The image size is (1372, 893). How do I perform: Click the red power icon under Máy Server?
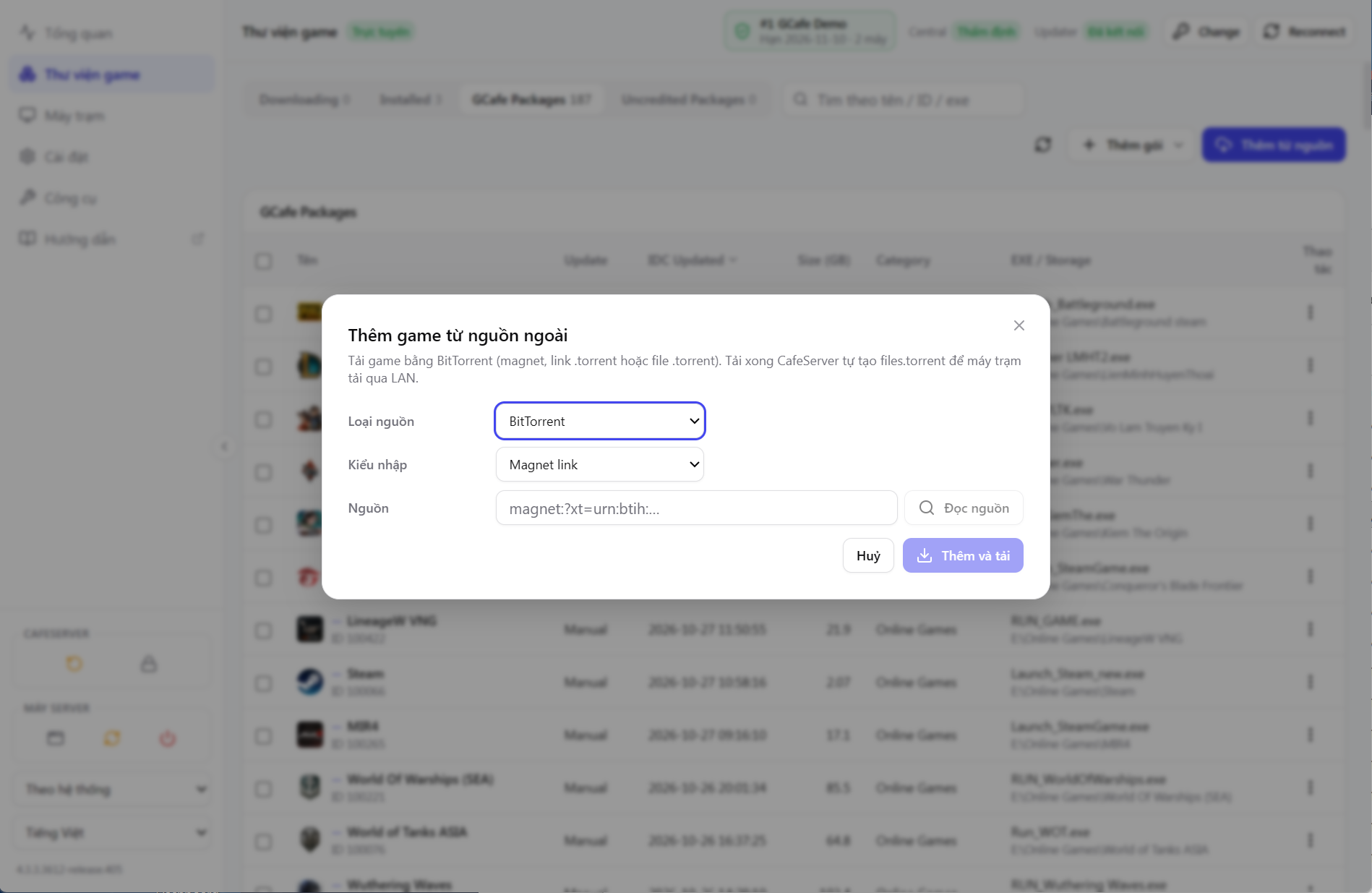(x=168, y=738)
